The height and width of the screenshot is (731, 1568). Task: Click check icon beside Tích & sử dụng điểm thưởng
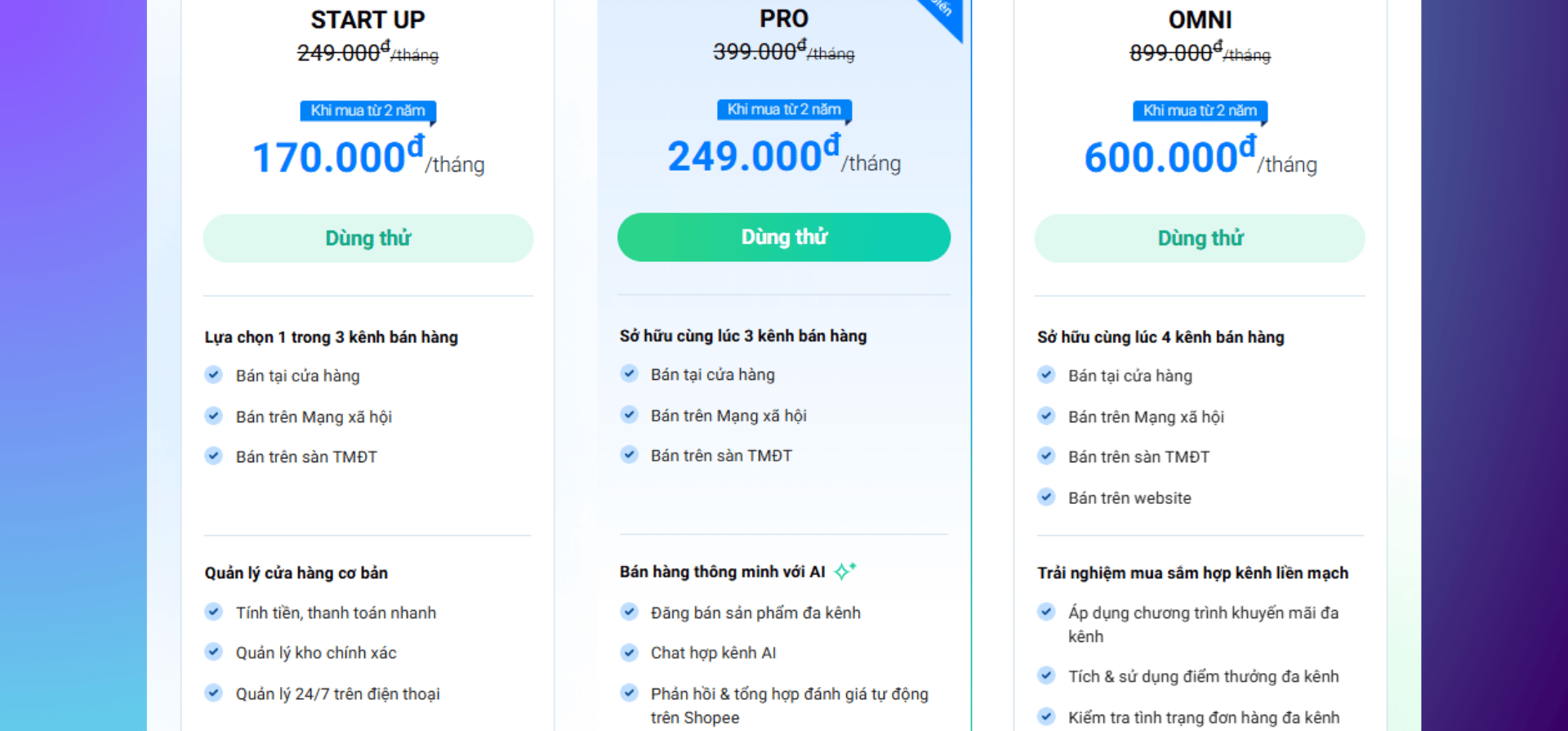[1046, 675]
